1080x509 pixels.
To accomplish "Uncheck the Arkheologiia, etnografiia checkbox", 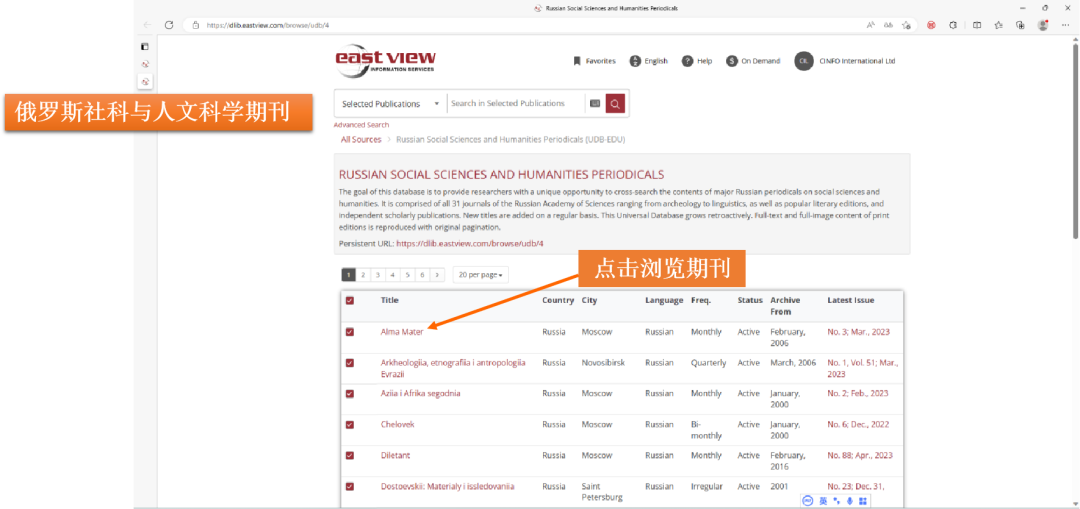I will pos(350,363).
